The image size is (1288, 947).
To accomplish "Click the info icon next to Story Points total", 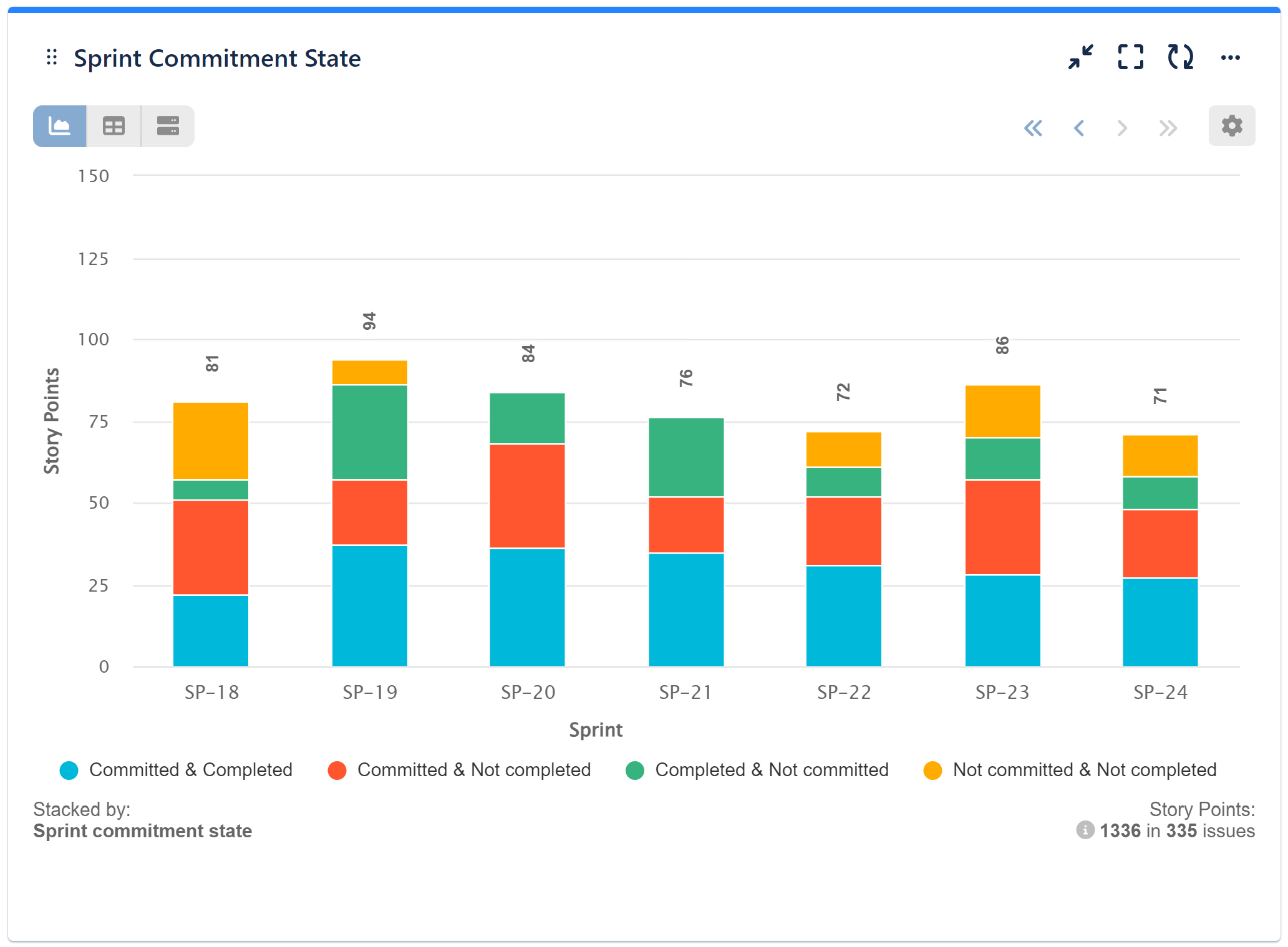I will pyautogui.click(x=1085, y=831).
